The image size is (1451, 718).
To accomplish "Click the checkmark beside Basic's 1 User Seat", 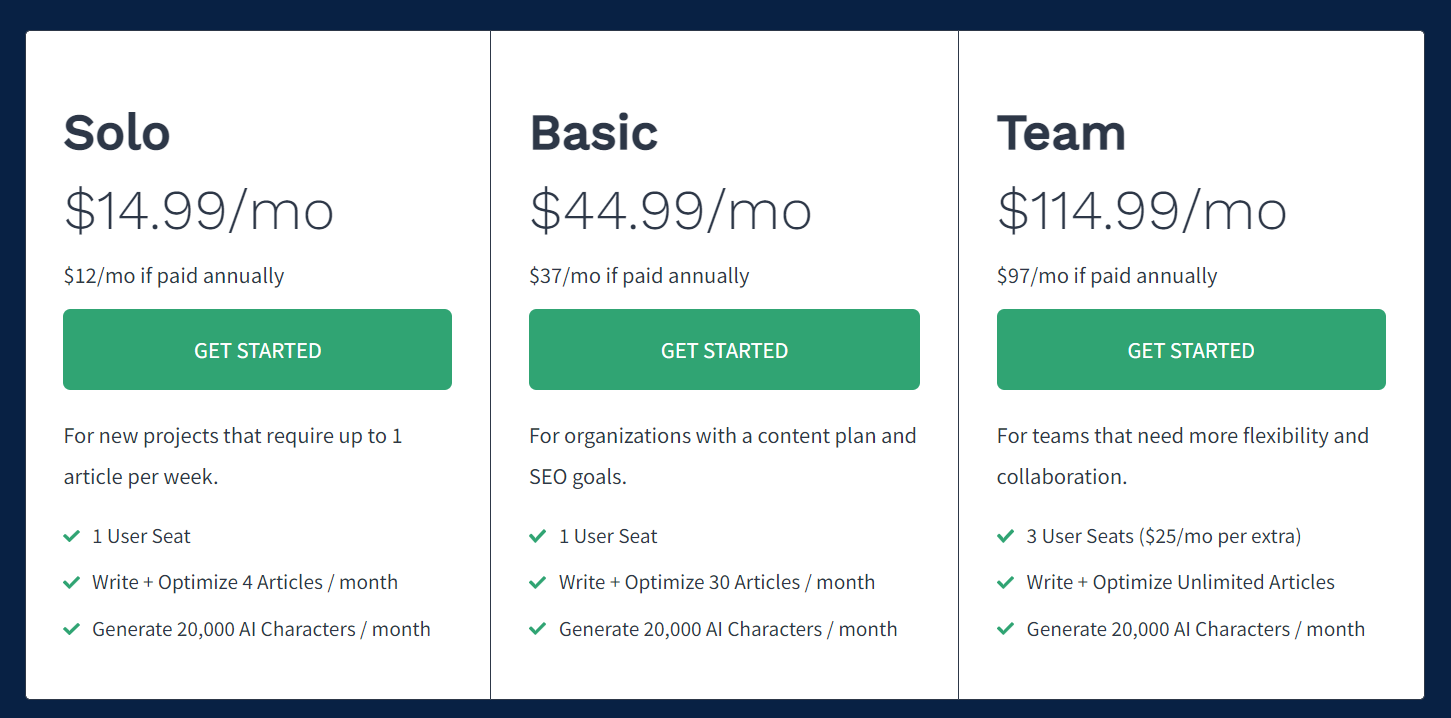I will (538, 536).
